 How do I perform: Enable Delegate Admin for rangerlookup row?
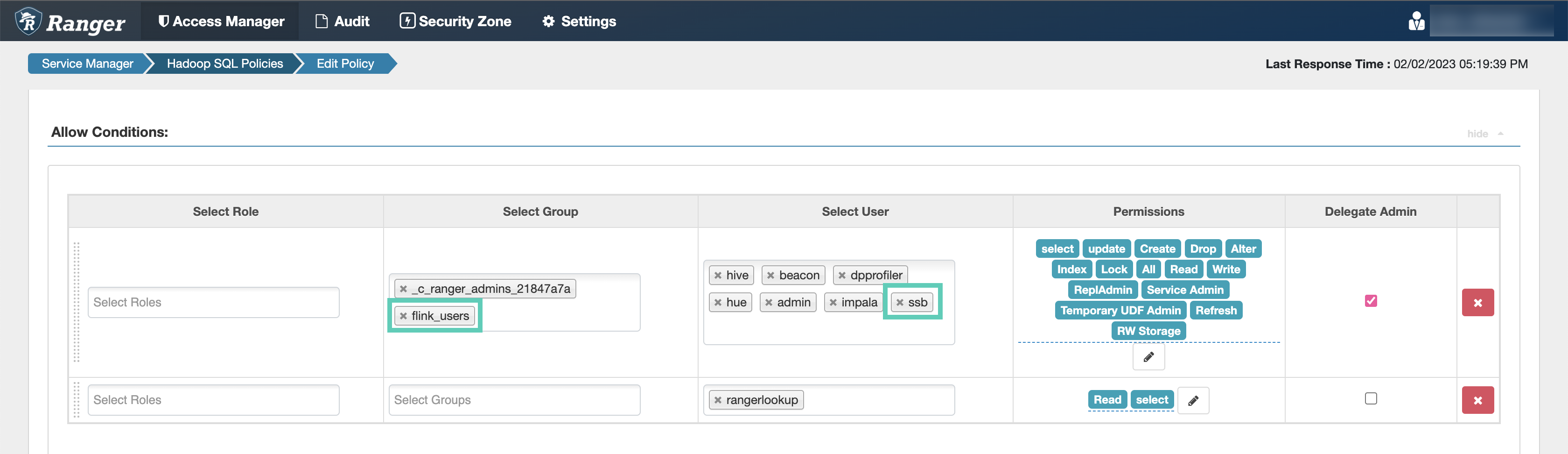click(x=1370, y=398)
